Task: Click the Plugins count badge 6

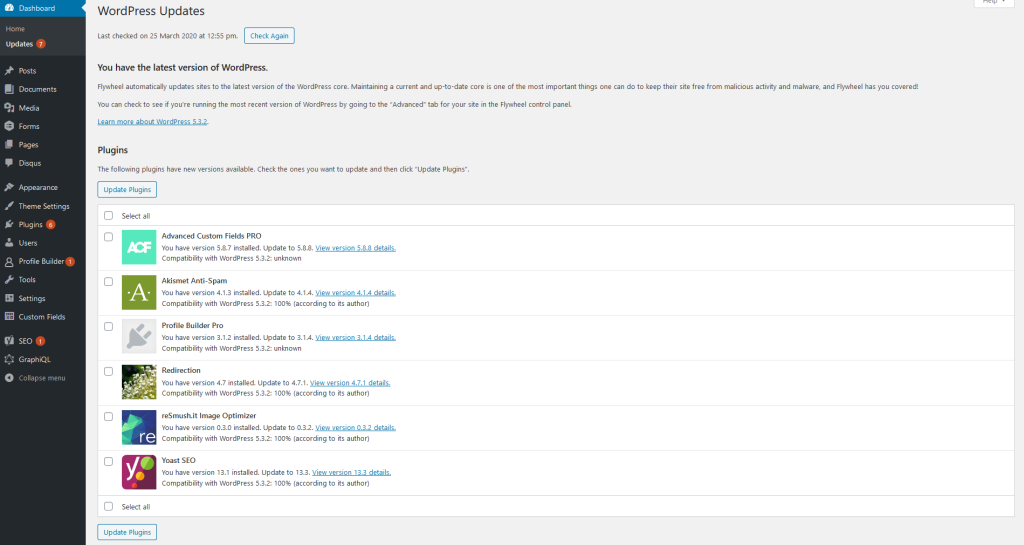Action: (50, 225)
